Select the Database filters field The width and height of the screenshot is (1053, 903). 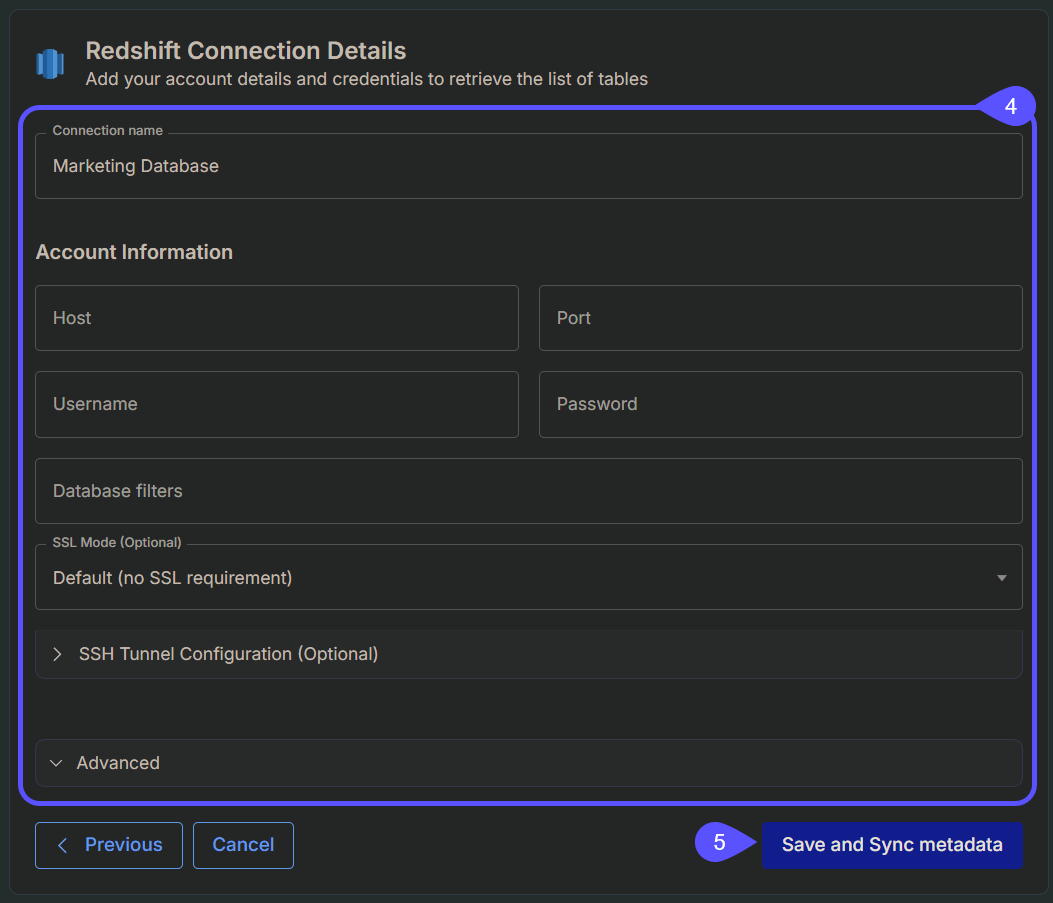tap(529, 491)
